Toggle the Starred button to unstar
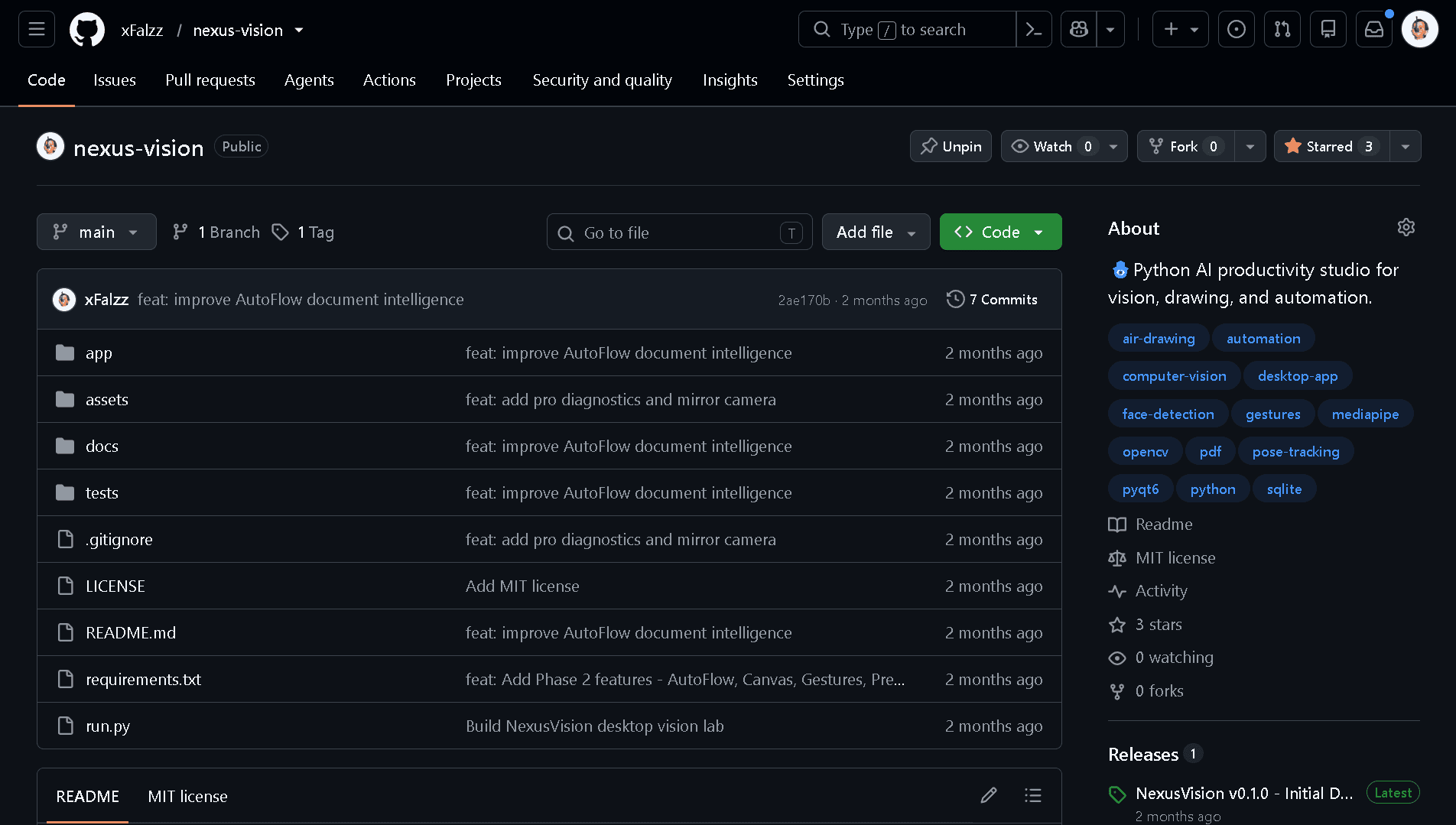This screenshot has height=825, width=1456. pos(1332,146)
